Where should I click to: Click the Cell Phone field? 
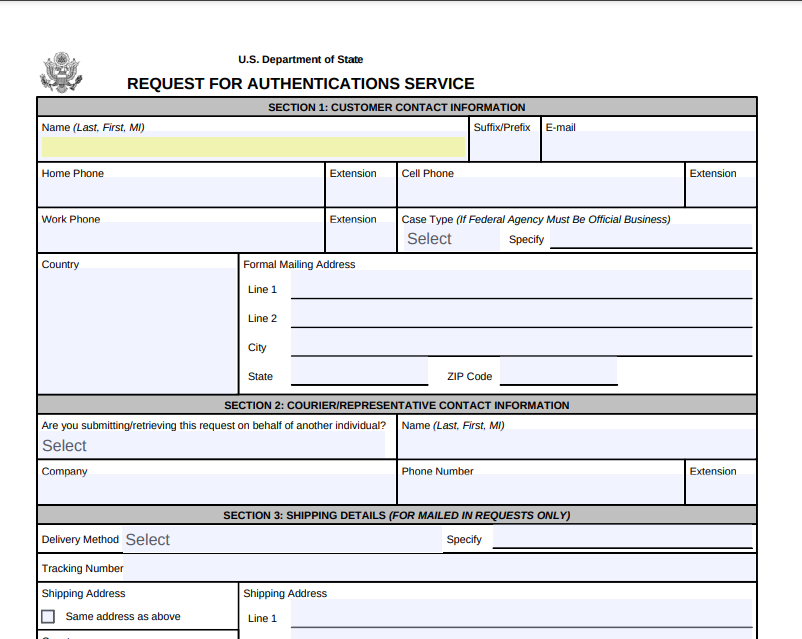coord(540,190)
